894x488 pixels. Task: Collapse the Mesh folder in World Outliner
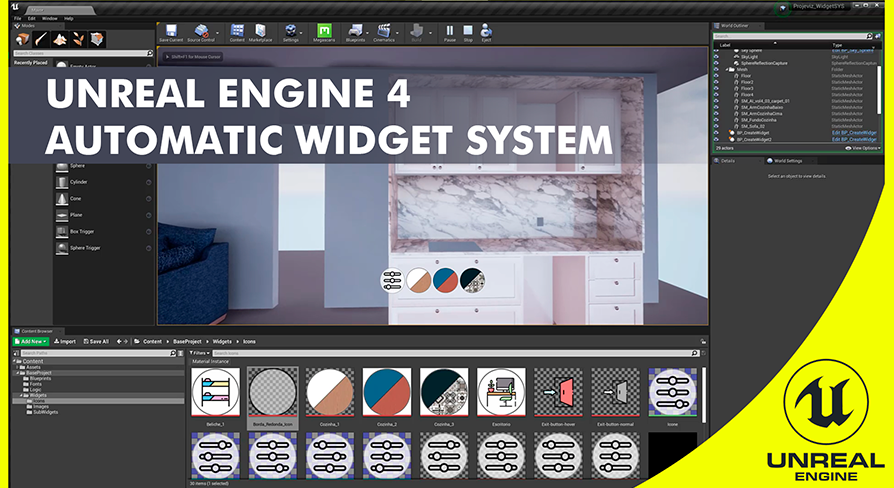(x=727, y=70)
